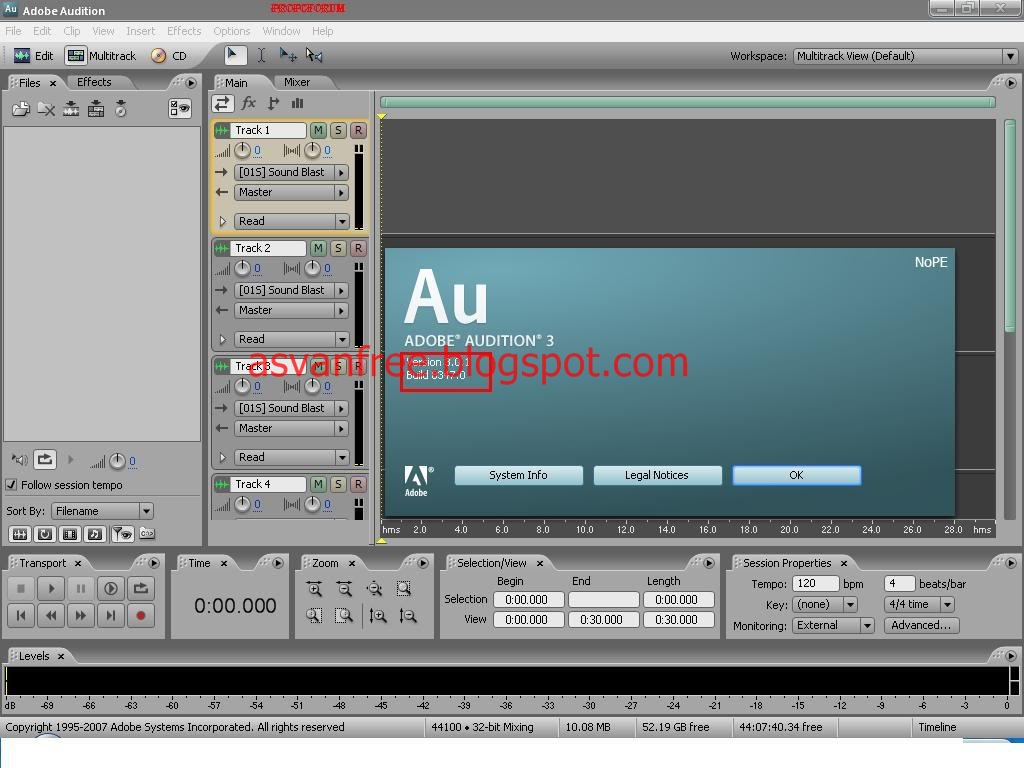The height and width of the screenshot is (768, 1024).
Task: Arm Track 1 for record
Action: 358,130
